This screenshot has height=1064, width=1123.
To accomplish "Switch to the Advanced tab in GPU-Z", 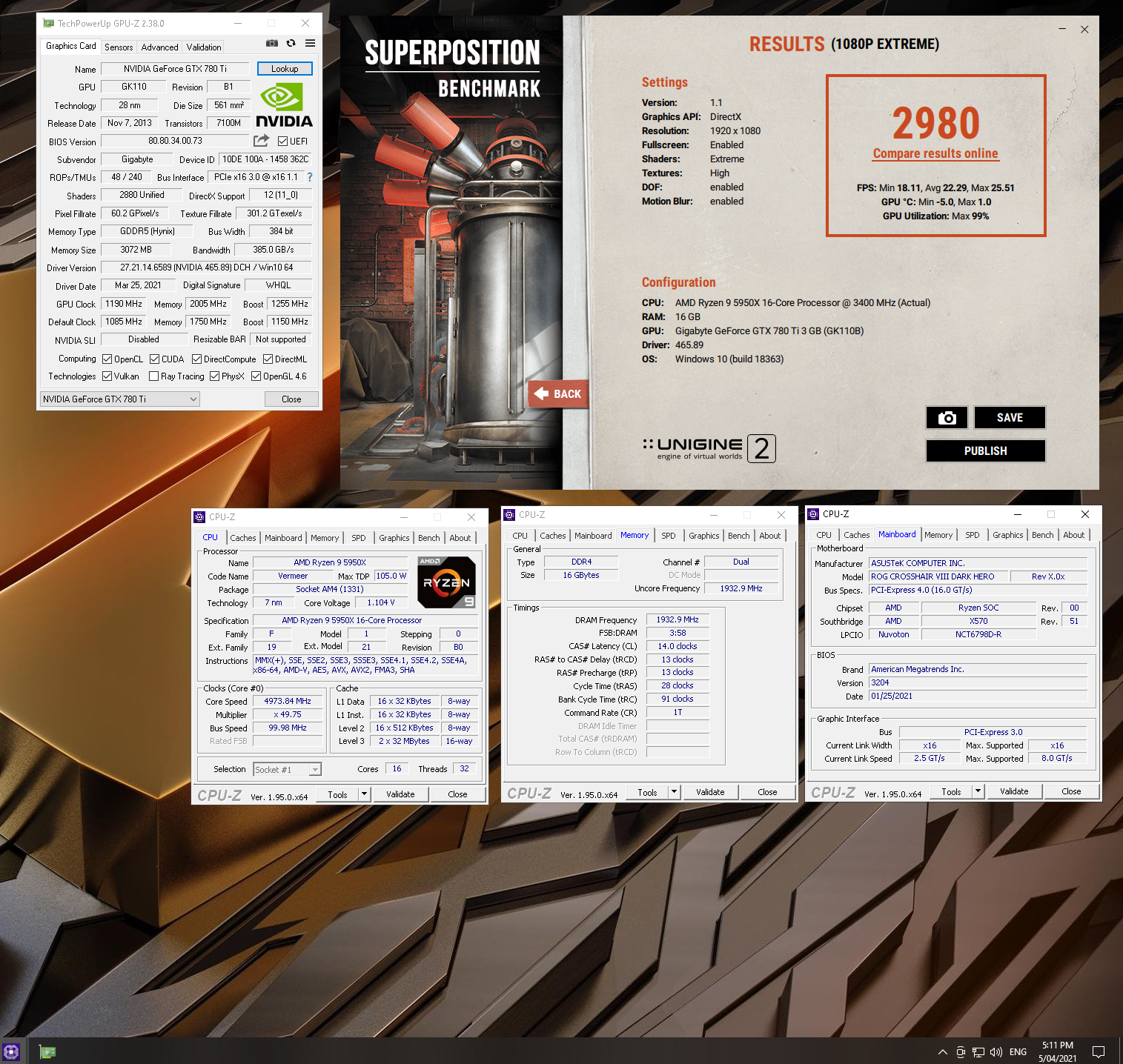I will pos(160,47).
